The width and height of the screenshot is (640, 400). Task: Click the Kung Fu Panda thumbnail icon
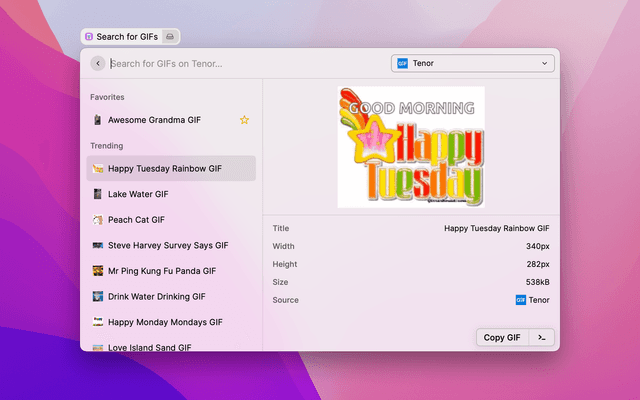(x=98, y=271)
